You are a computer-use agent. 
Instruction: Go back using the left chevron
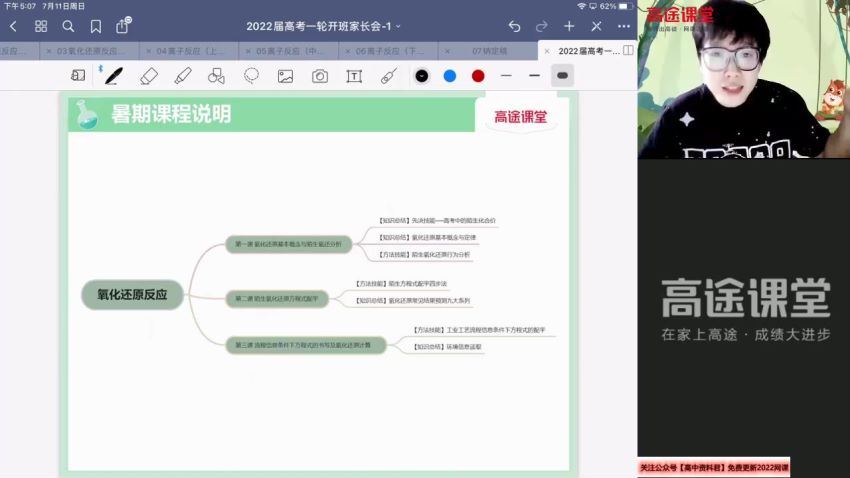pyautogui.click(x=14, y=26)
